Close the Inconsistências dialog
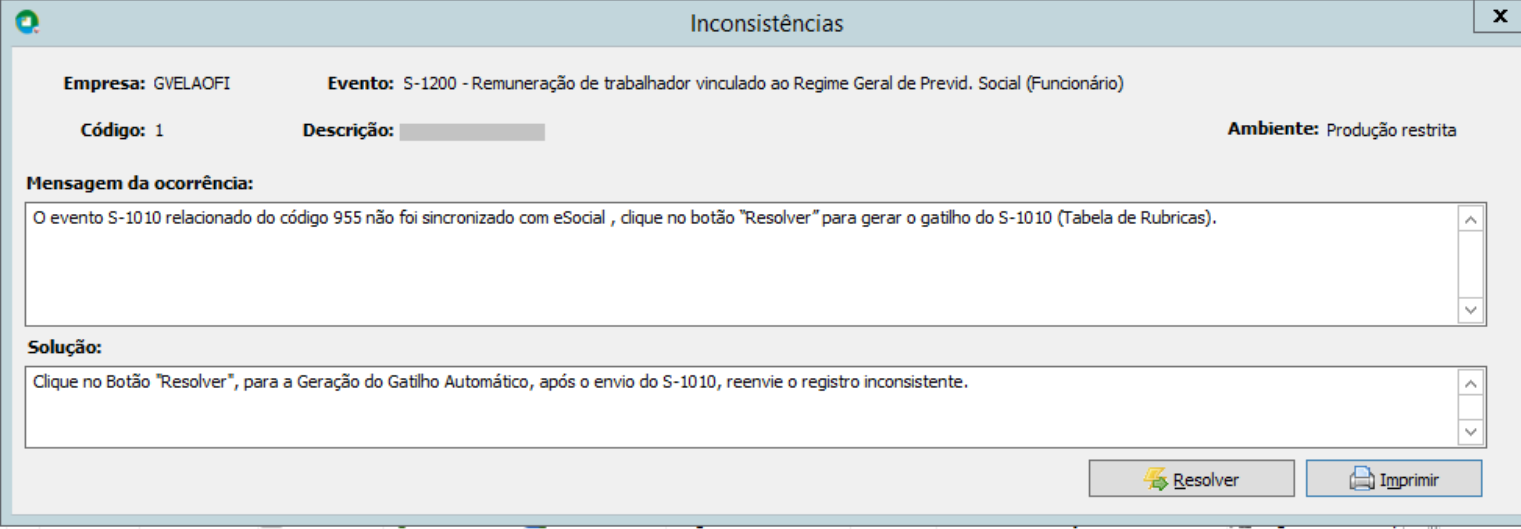Screen dimensions: 1521x529 click(1498, 16)
